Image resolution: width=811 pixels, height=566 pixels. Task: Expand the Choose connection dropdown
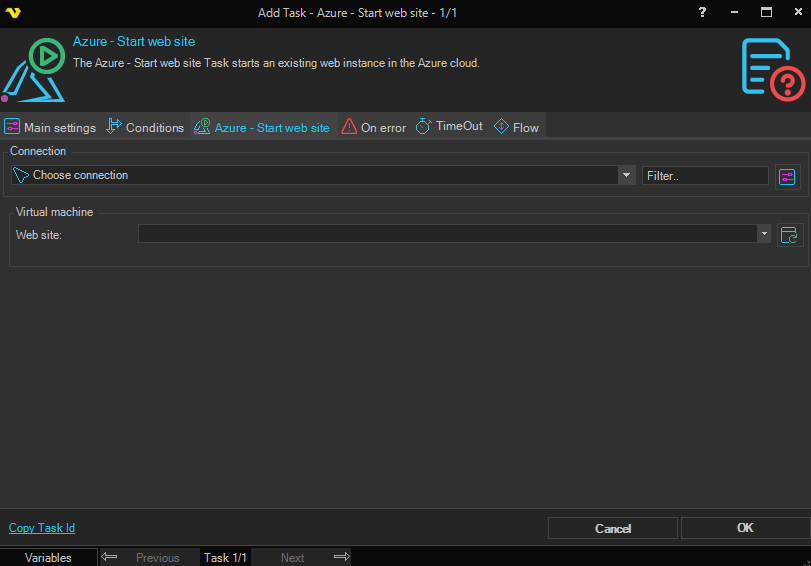pos(627,175)
